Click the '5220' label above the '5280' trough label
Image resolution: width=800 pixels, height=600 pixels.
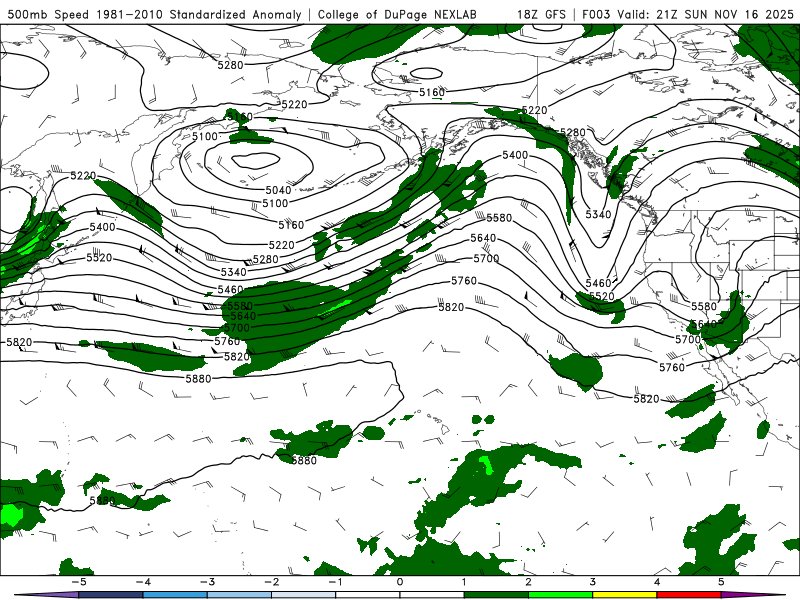[x=534, y=110]
